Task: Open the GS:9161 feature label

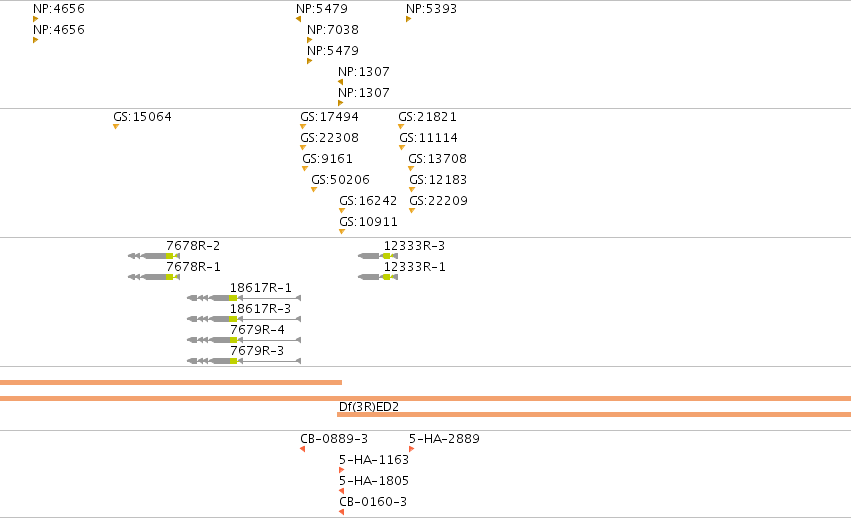Action: [327, 159]
